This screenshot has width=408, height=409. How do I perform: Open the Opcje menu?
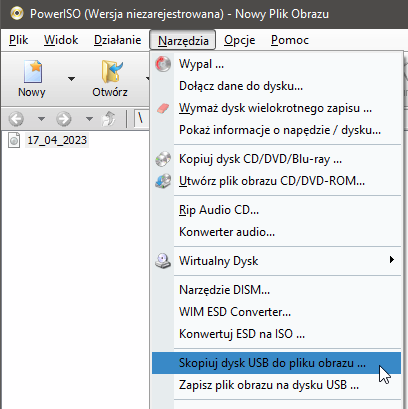click(240, 40)
